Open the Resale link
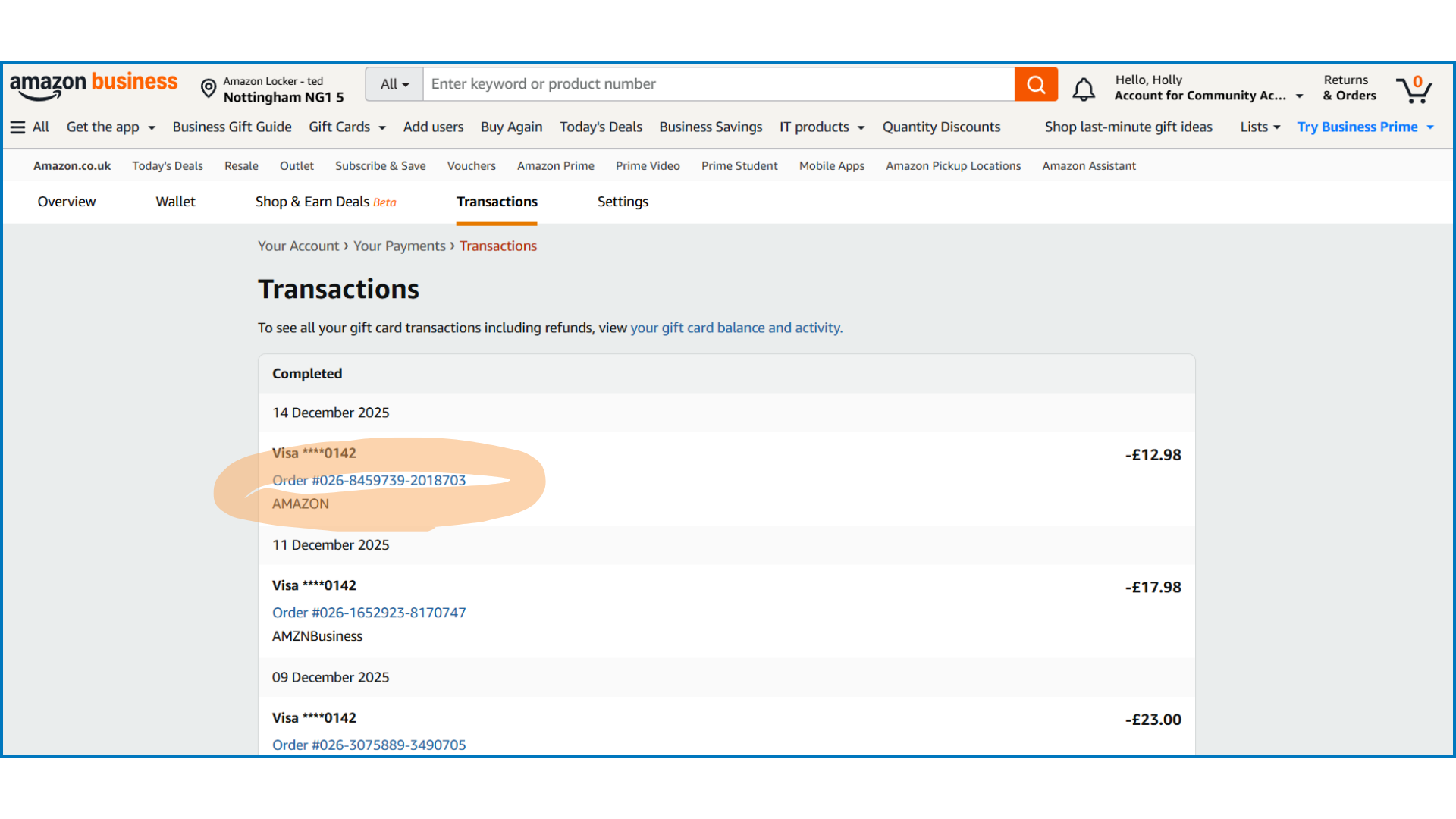 (x=241, y=165)
